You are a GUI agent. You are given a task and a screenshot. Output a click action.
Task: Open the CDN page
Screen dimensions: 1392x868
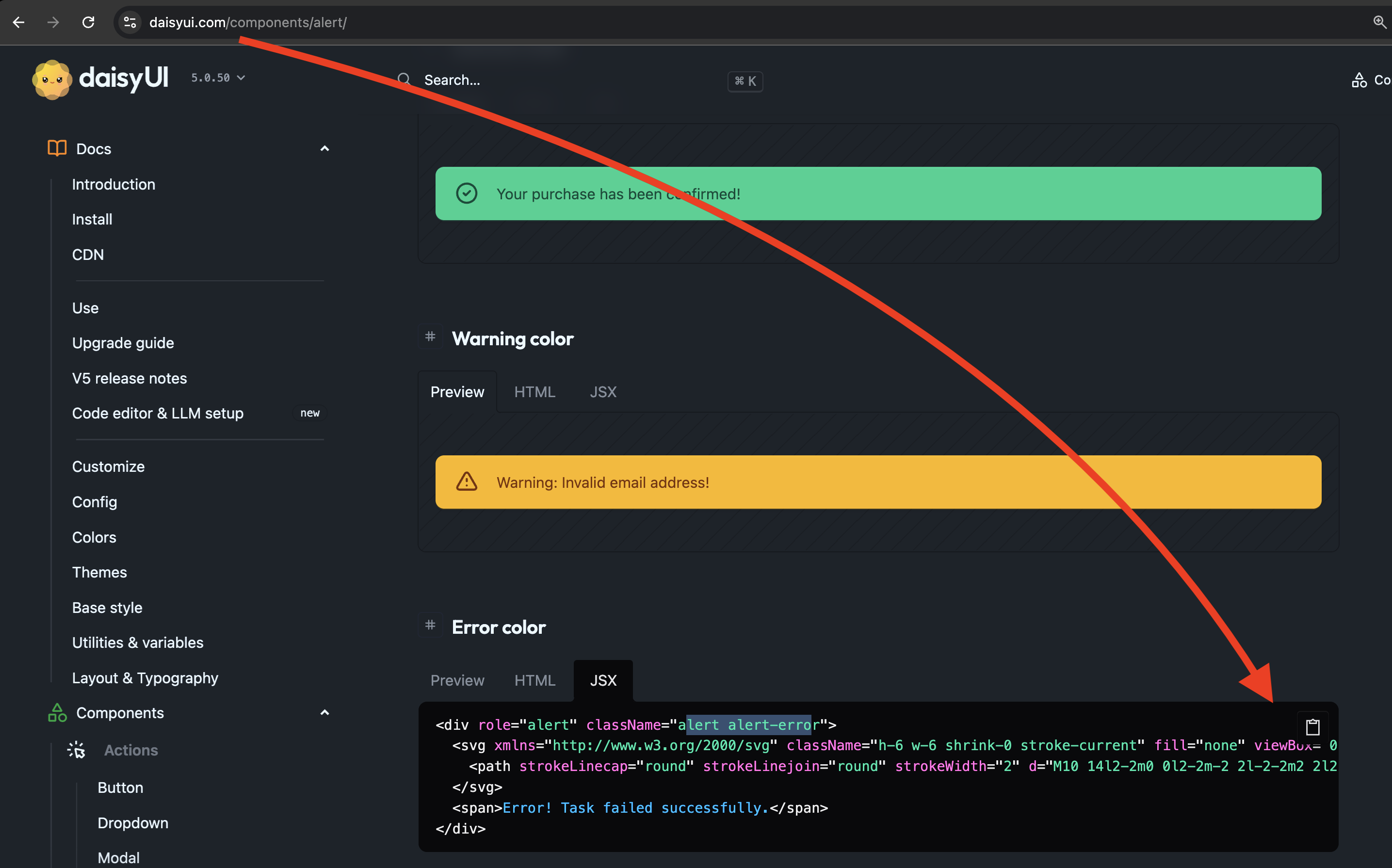coord(88,254)
